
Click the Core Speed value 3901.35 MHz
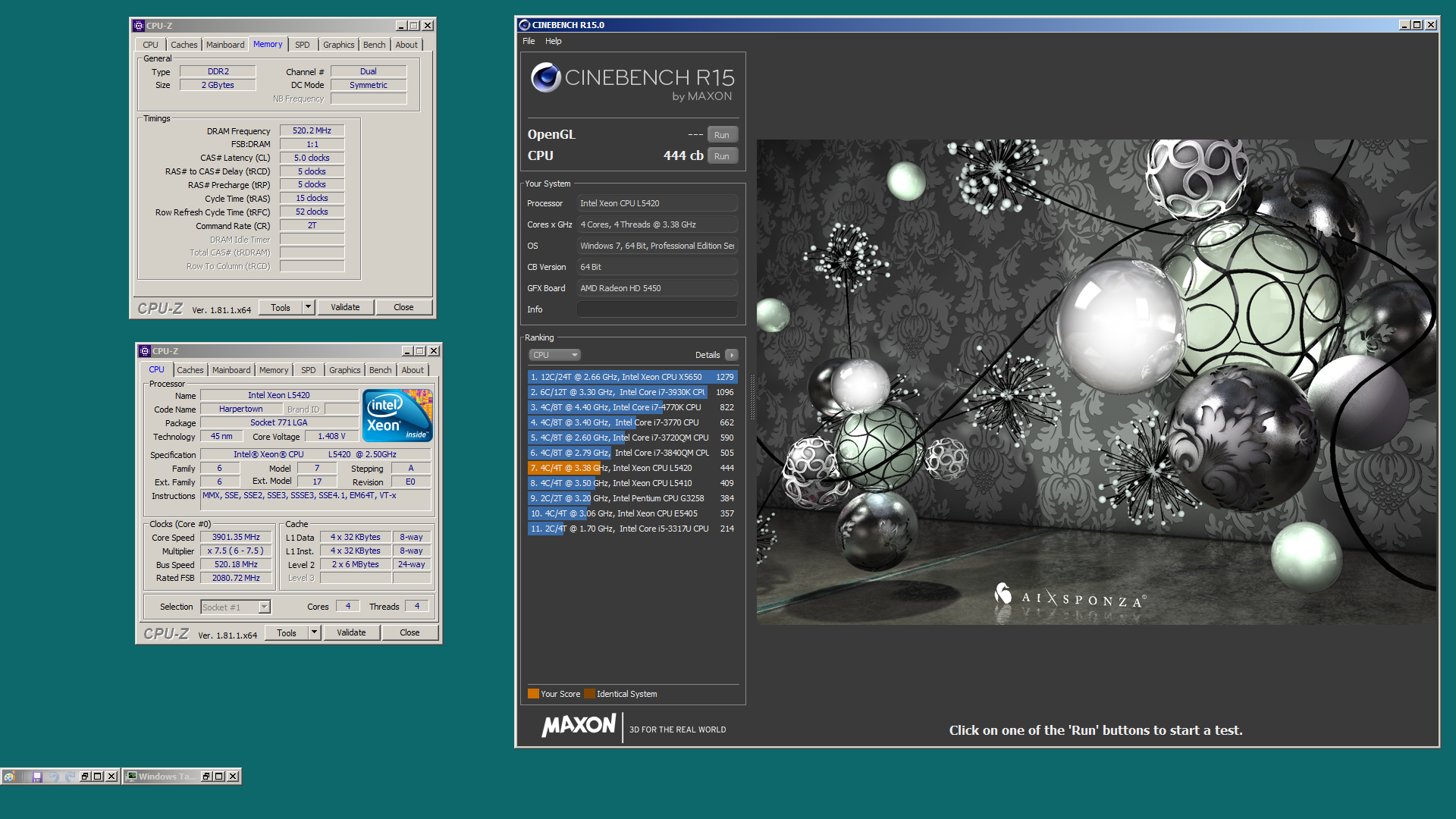click(x=236, y=537)
